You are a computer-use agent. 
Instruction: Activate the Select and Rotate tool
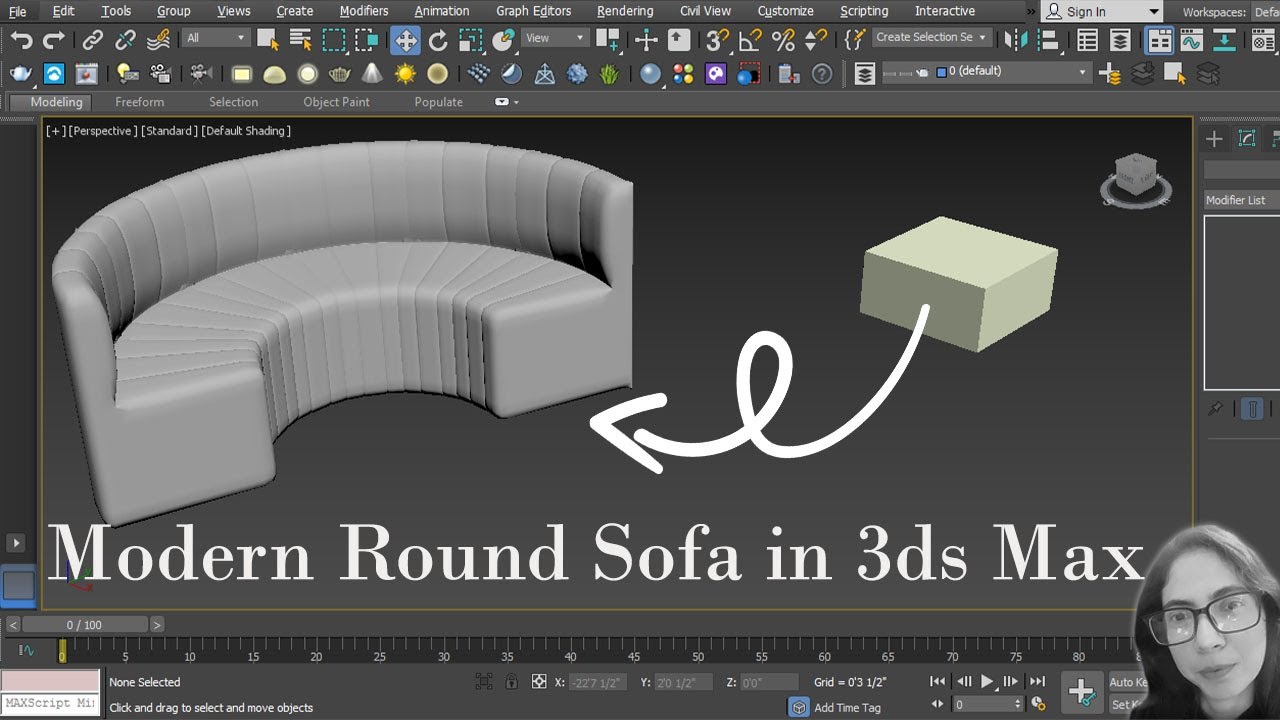(438, 40)
